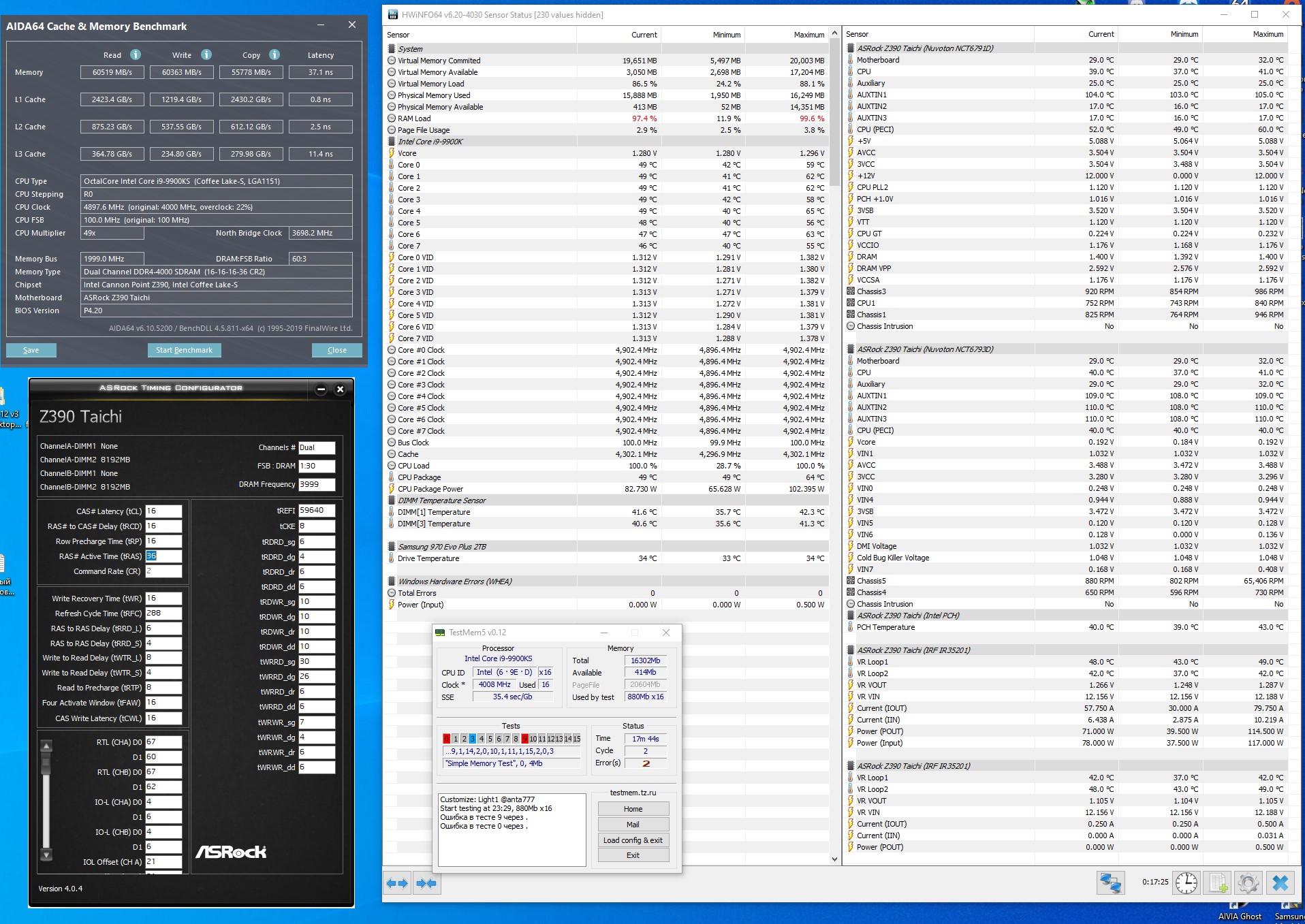Click the scroll up arrow in Timing Configurator RTL panel

tap(46, 746)
